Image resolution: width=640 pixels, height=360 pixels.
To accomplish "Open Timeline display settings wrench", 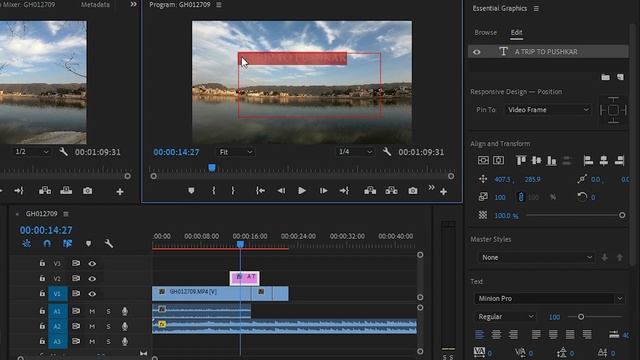I will [x=109, y=244].
